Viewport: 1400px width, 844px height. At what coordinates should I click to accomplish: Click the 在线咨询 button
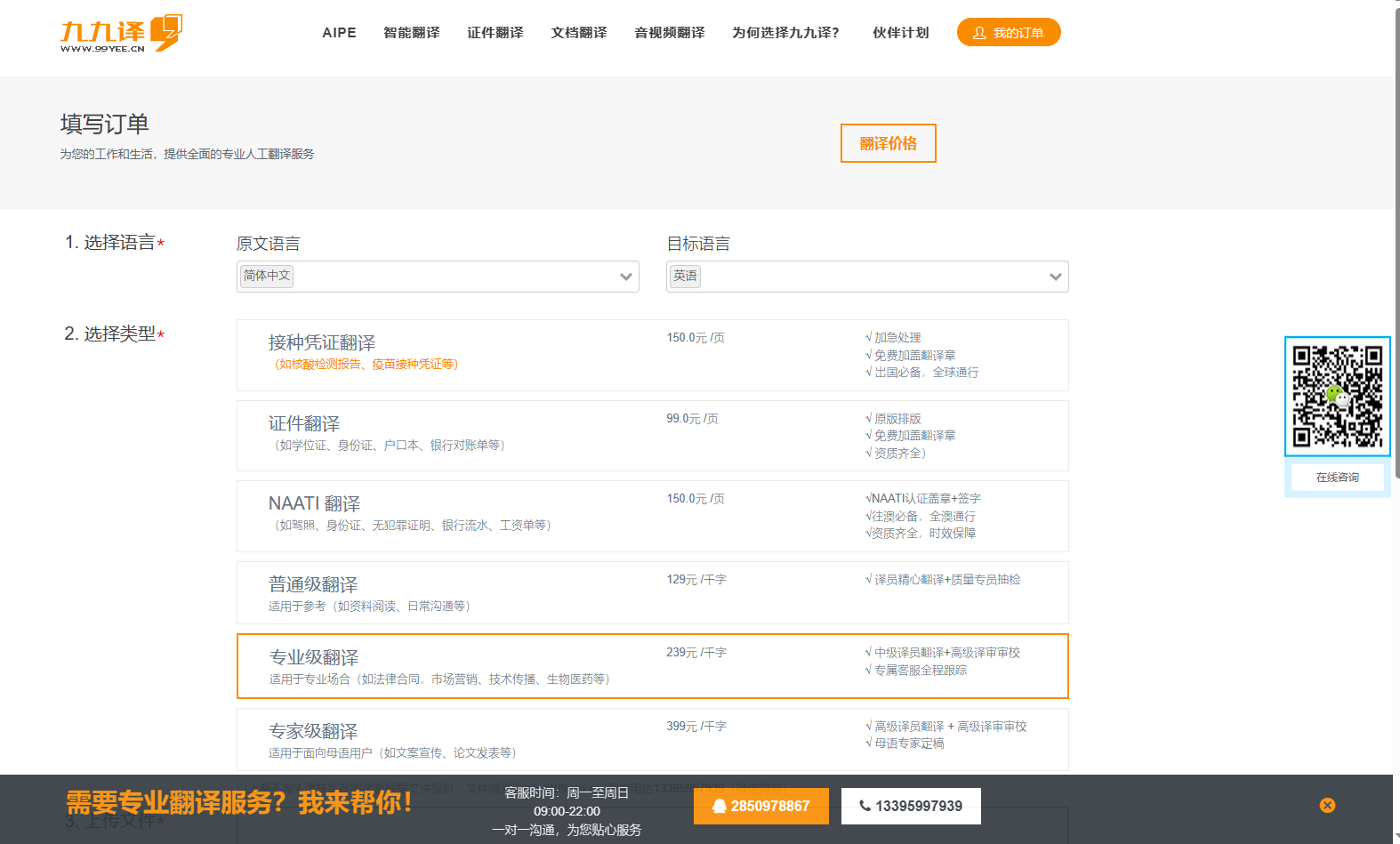1337,478
